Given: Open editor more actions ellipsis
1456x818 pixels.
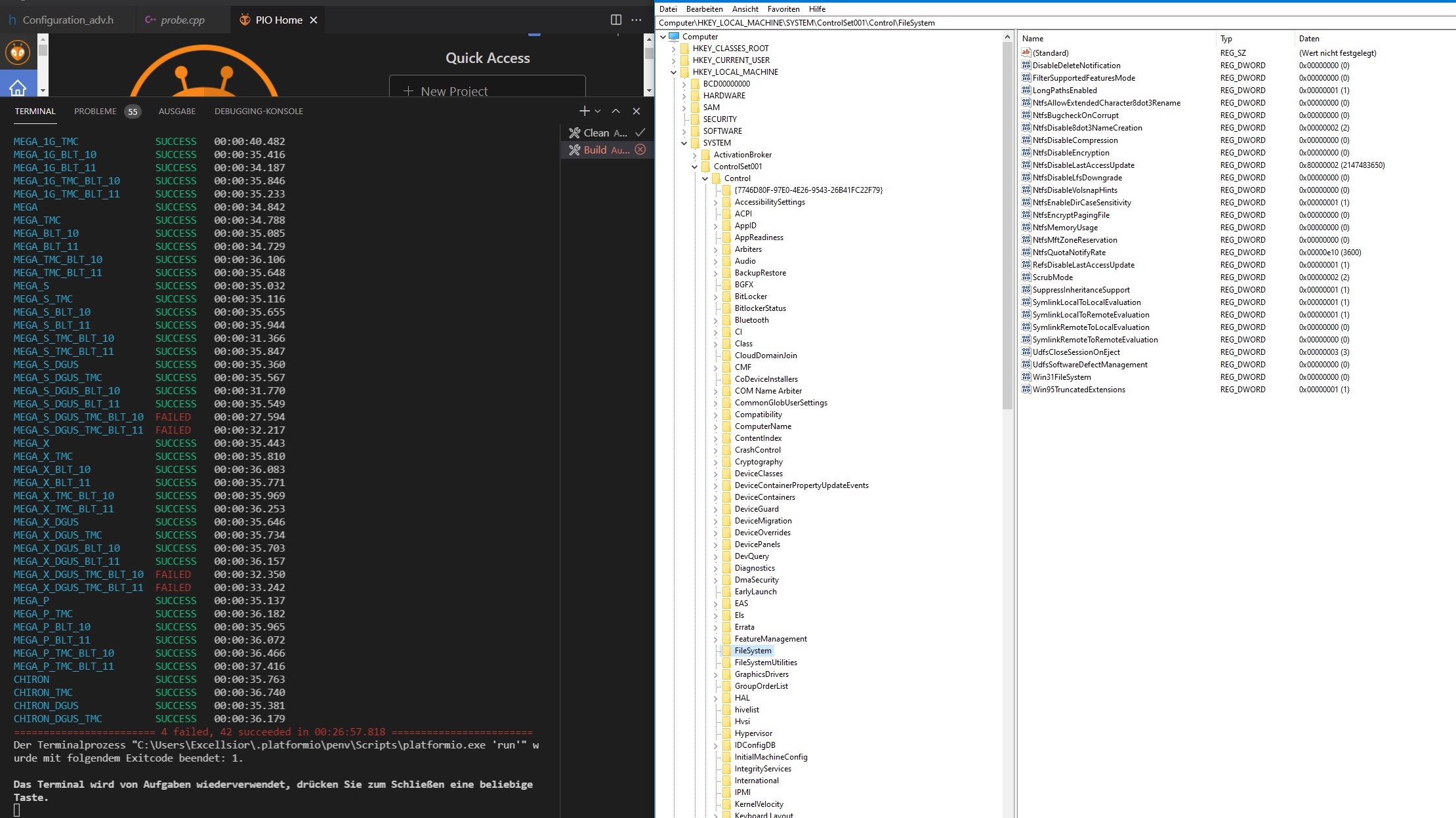Looking at the screenshot, I should 636,20.
